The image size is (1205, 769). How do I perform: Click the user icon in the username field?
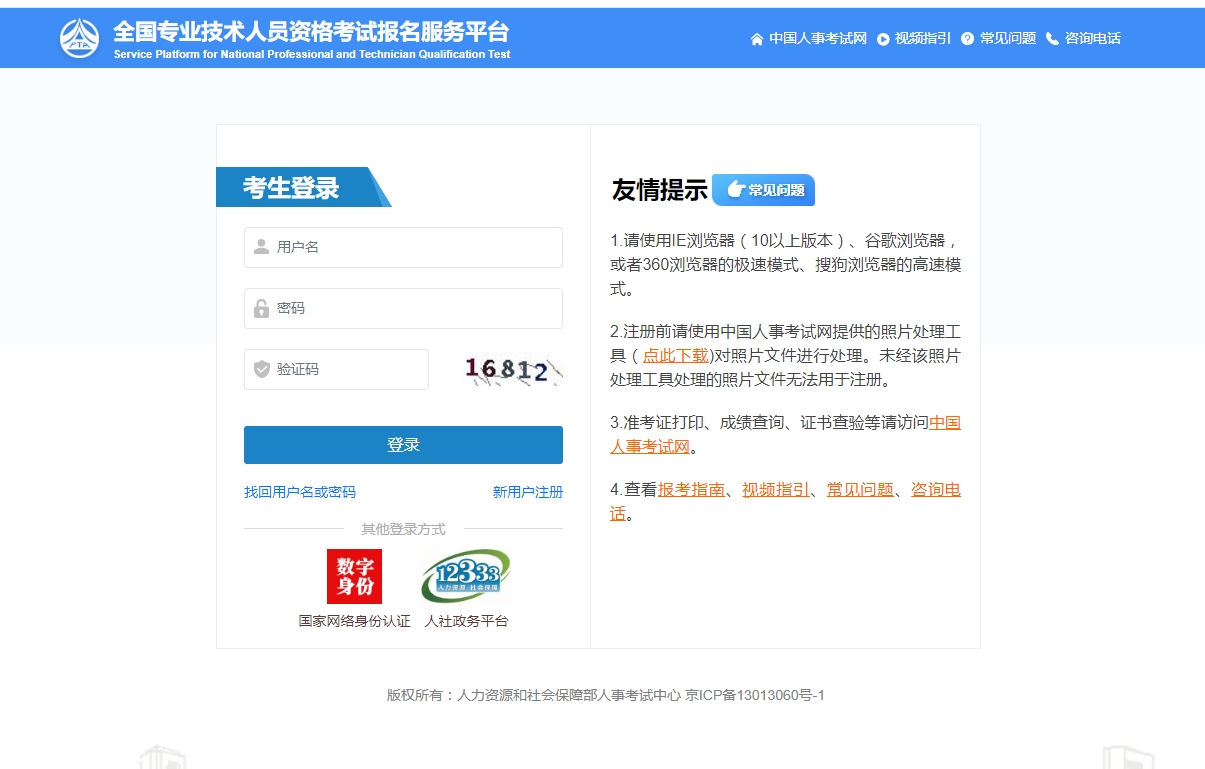pyautogui.click(x=261, y=247)
